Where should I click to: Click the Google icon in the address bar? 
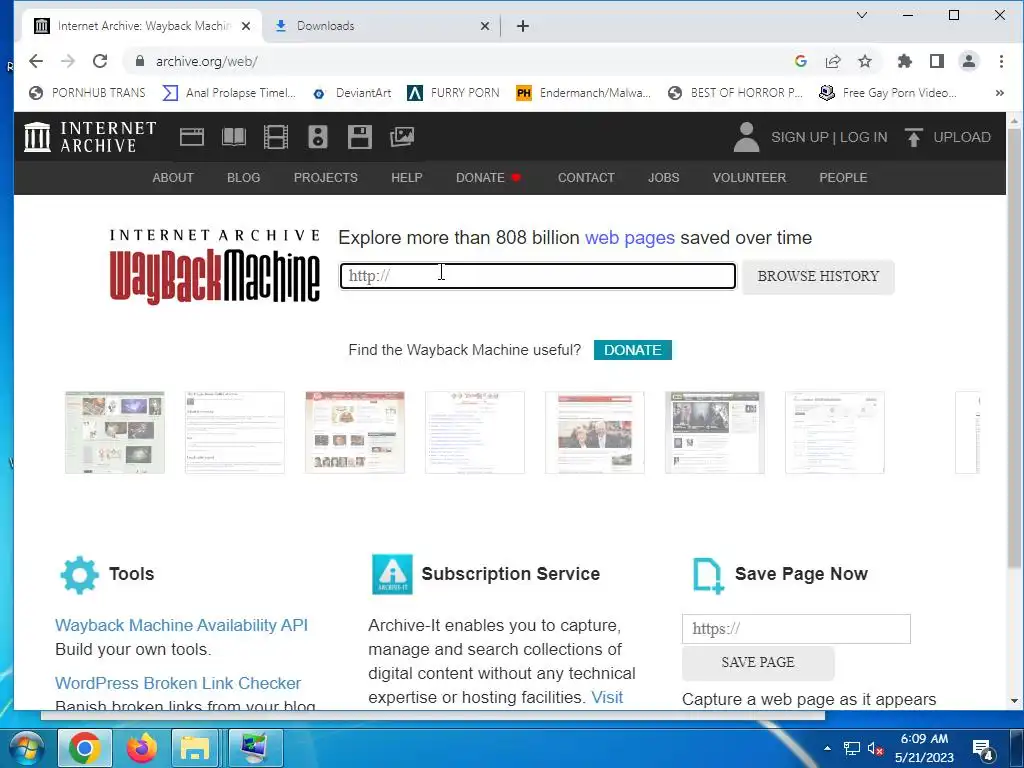click(801, 61)
